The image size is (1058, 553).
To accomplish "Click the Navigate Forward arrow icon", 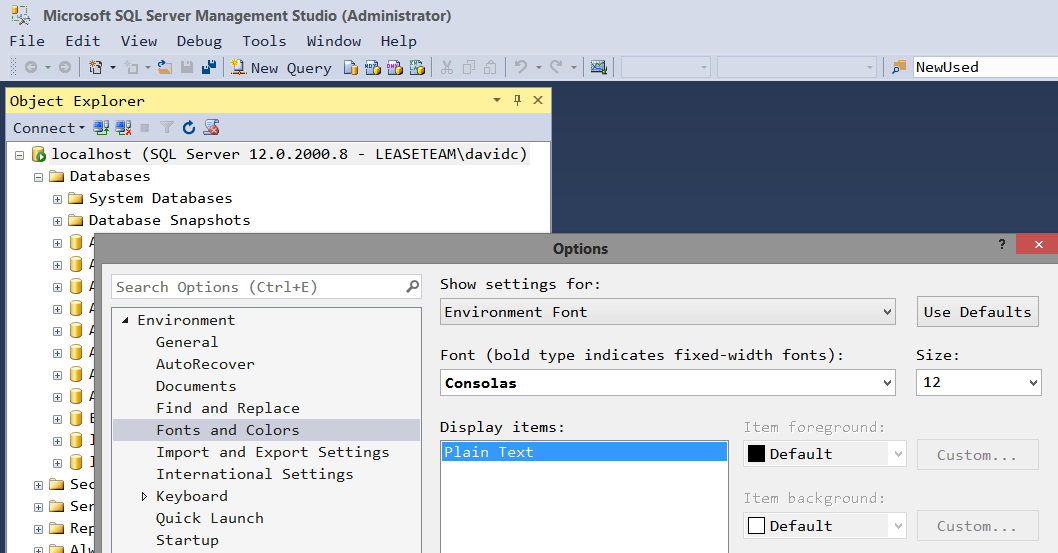I will [65, 67].
